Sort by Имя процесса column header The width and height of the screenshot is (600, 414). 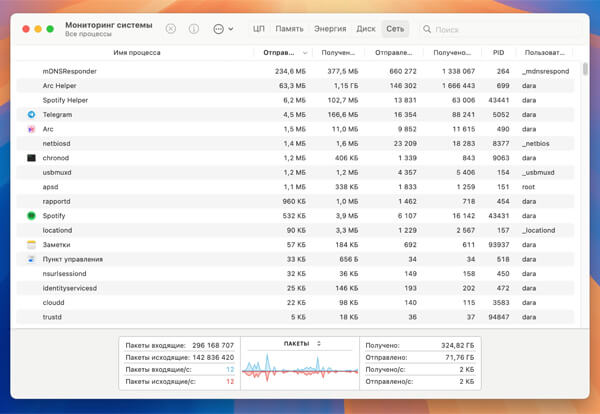137,52
